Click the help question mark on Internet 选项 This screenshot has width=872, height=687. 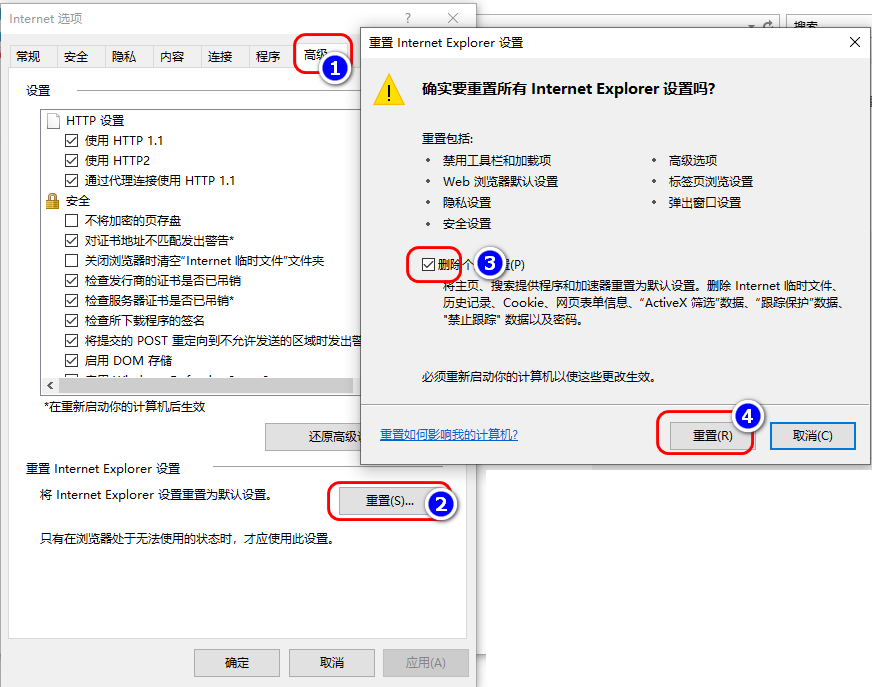click(409, 17)
